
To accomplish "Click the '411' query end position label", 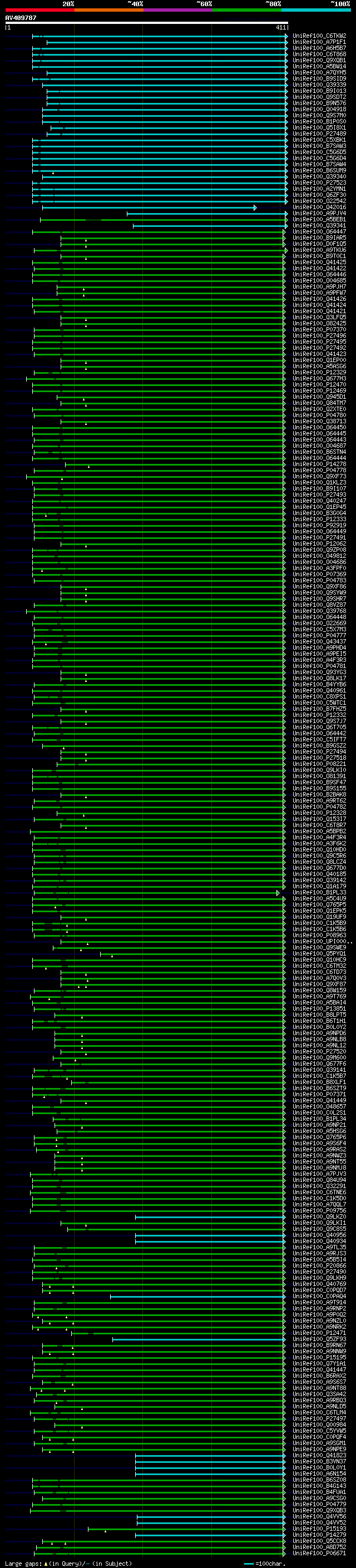I will click(x=280, y=27).
